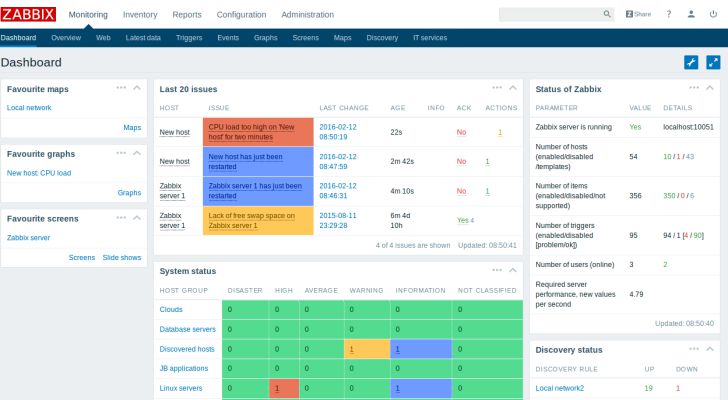Open the Lack of free swap space issue
This screenshot has height=400, width=728.
point(251,220)
